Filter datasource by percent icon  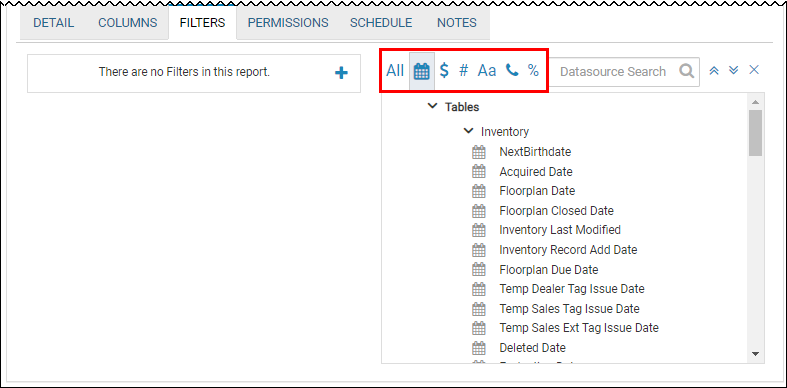tap(533, 71)
